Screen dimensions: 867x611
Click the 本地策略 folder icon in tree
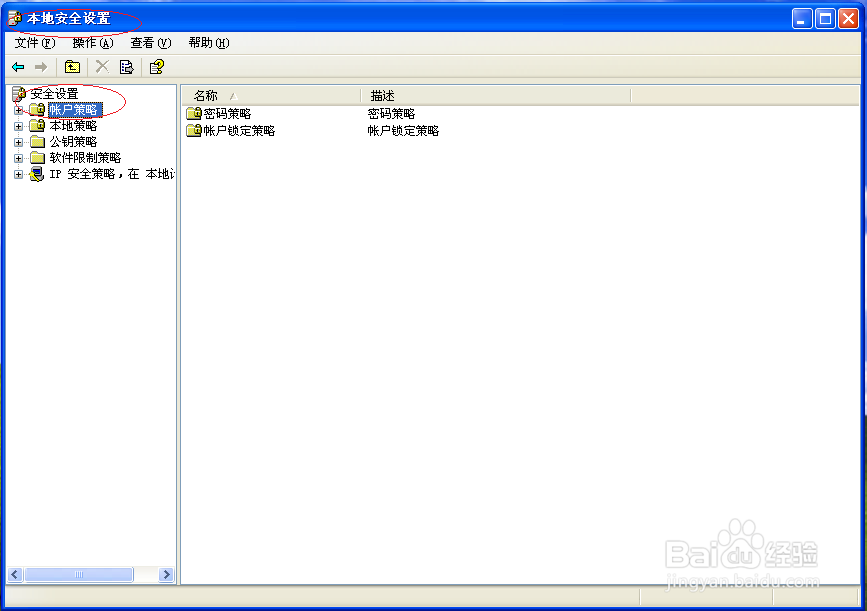[x=37, y=126]
